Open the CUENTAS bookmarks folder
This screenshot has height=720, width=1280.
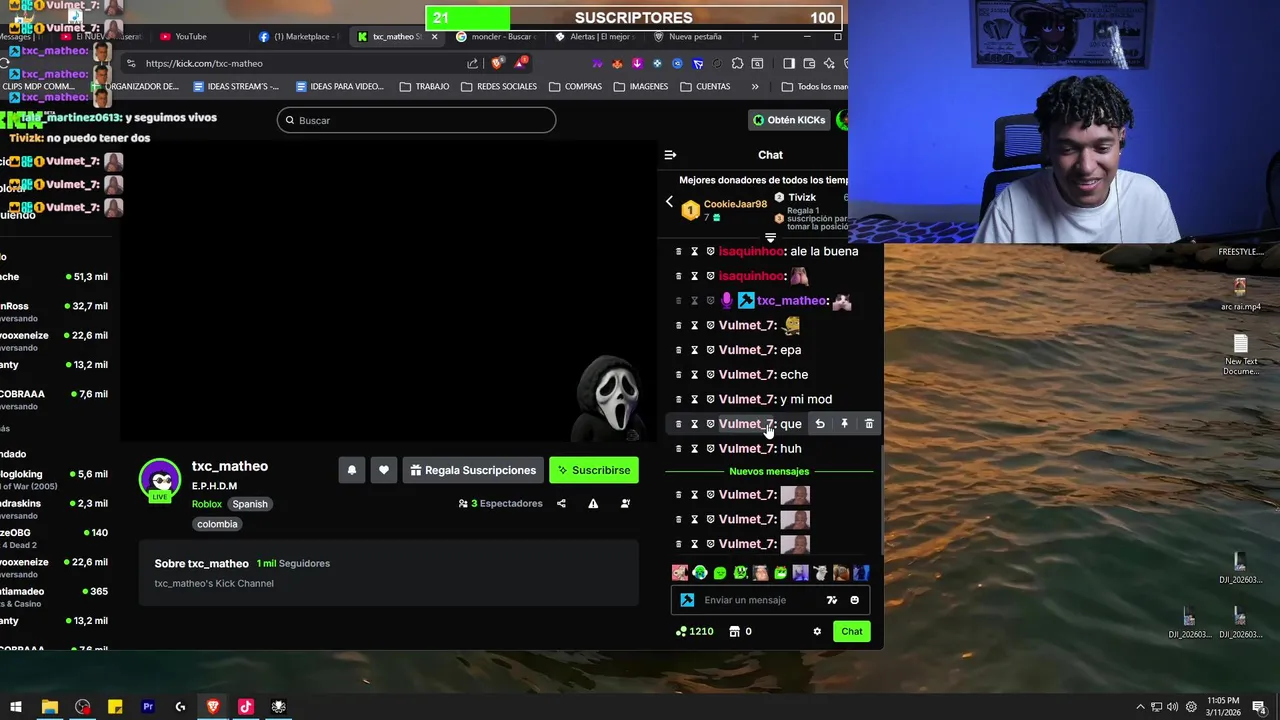tap(705, 87)
